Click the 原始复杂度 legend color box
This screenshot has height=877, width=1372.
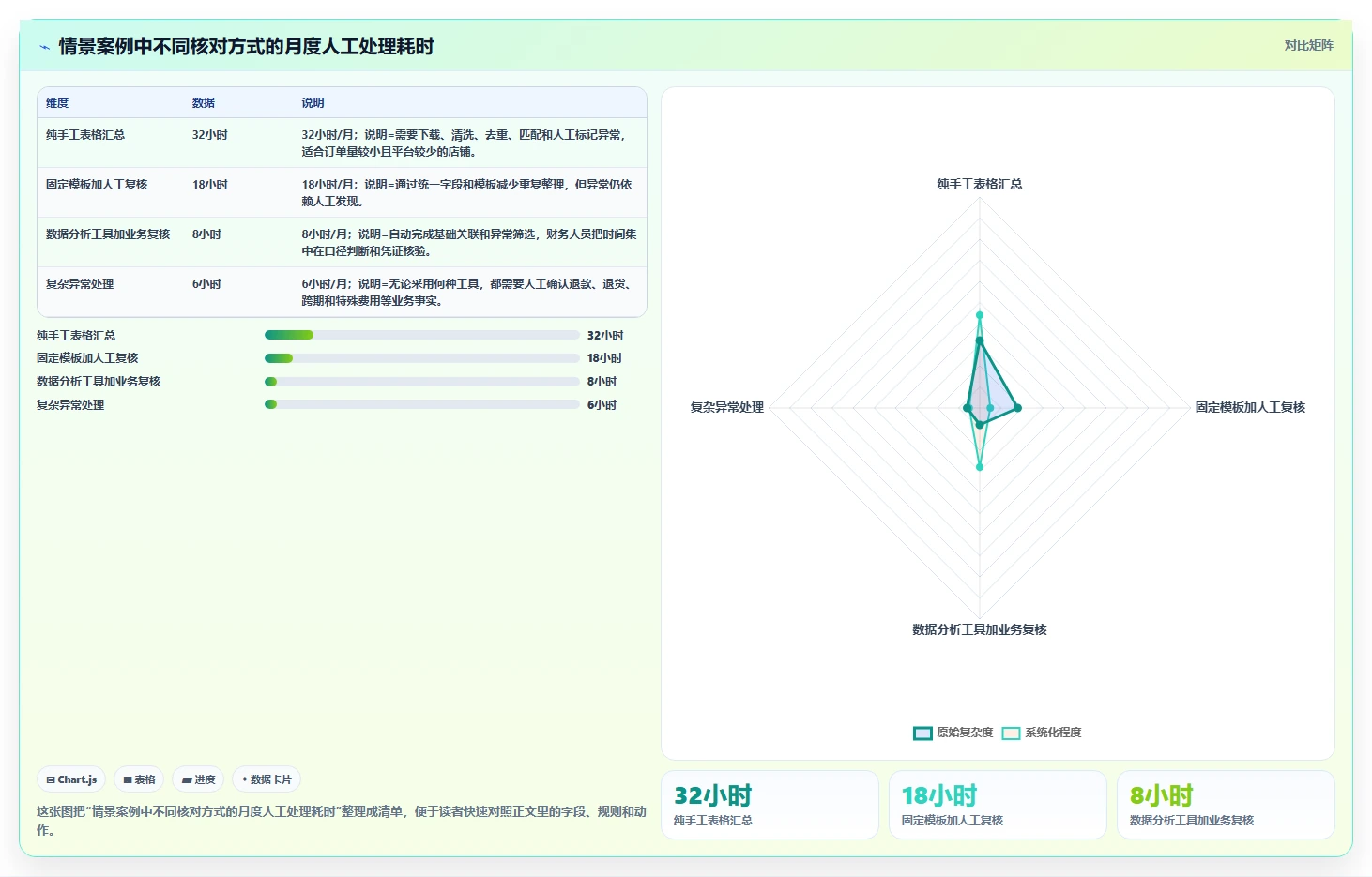pyautogui.click(x=922, y=733)
